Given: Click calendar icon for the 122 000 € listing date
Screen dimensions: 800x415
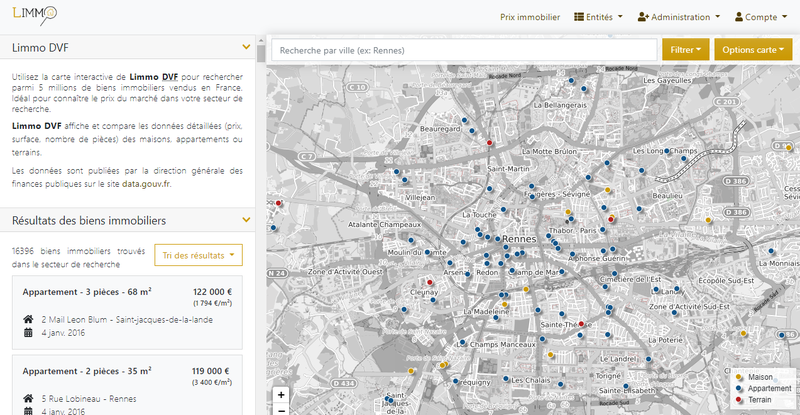Looking at the screenshot, I should coord(28,333).
